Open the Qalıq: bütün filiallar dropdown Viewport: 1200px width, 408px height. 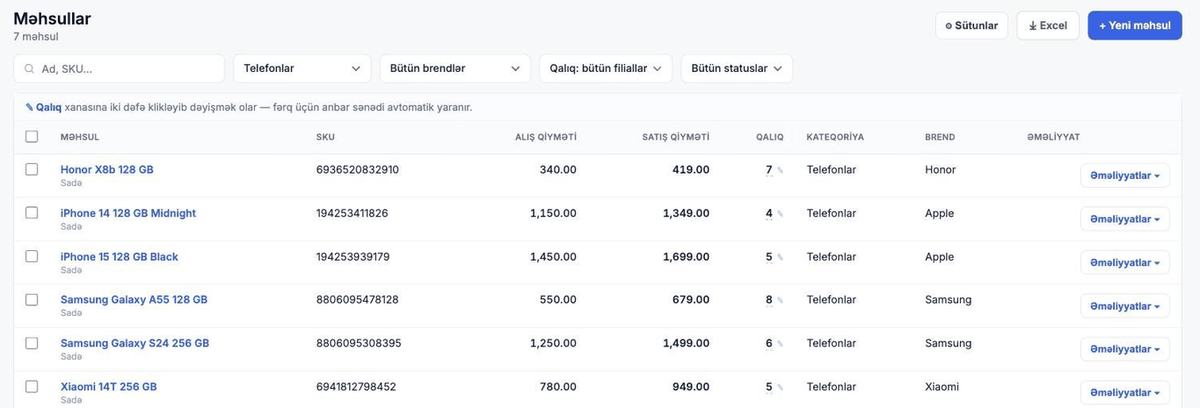(605, 69)
